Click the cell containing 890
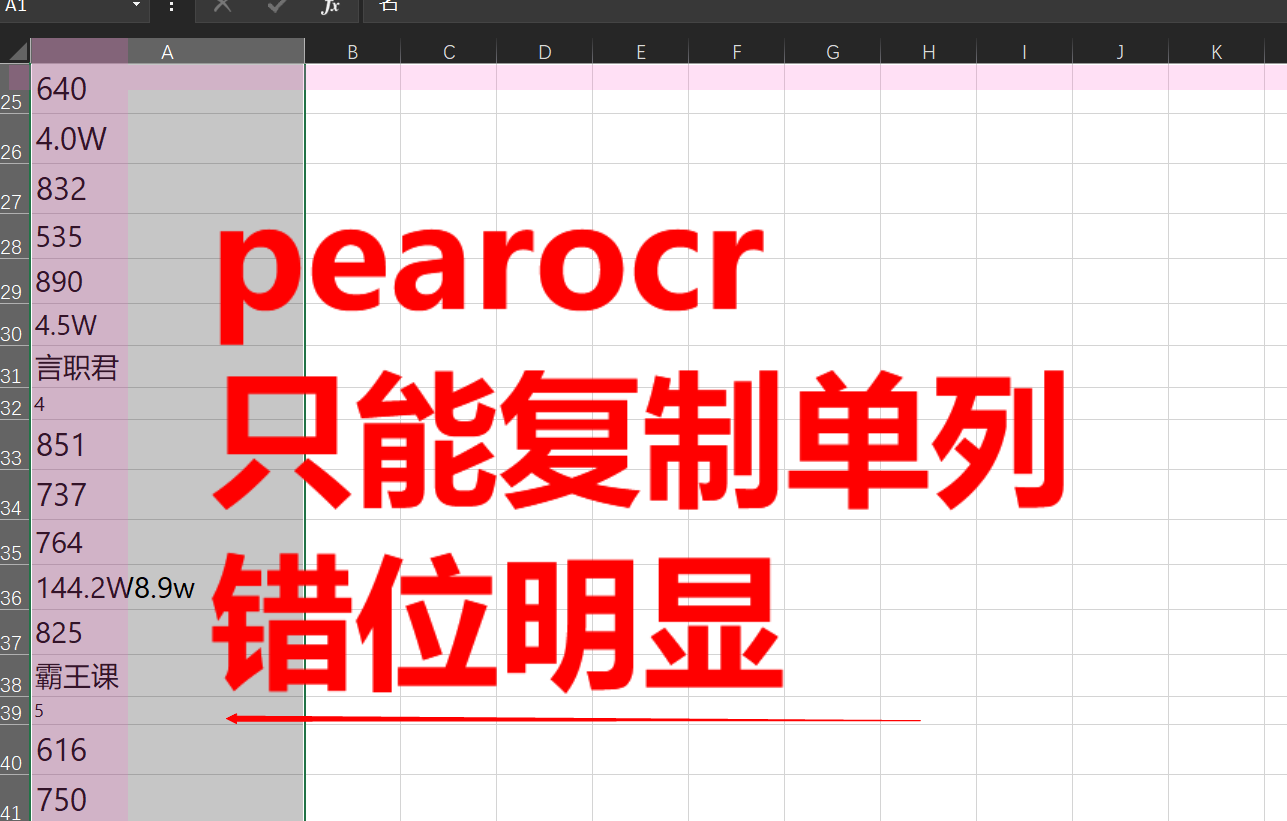 (x=168, y=282)
